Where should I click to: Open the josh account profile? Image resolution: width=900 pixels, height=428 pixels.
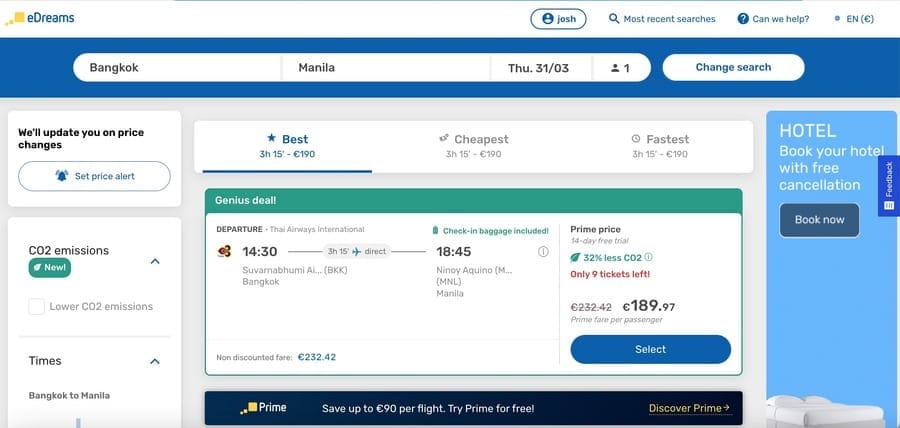click(558, 19)
